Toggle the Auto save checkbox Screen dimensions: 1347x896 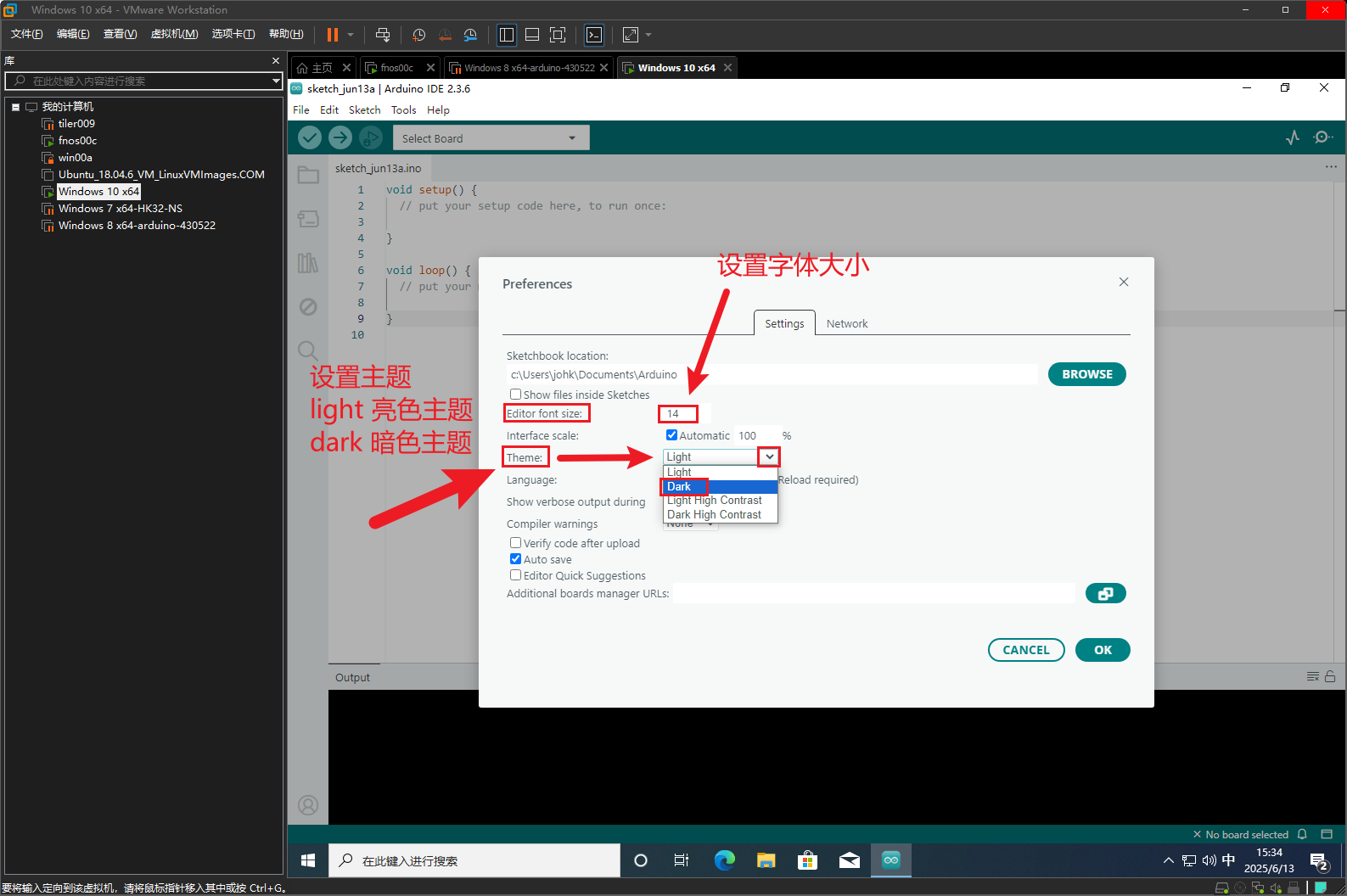click(x=515, y=558)
